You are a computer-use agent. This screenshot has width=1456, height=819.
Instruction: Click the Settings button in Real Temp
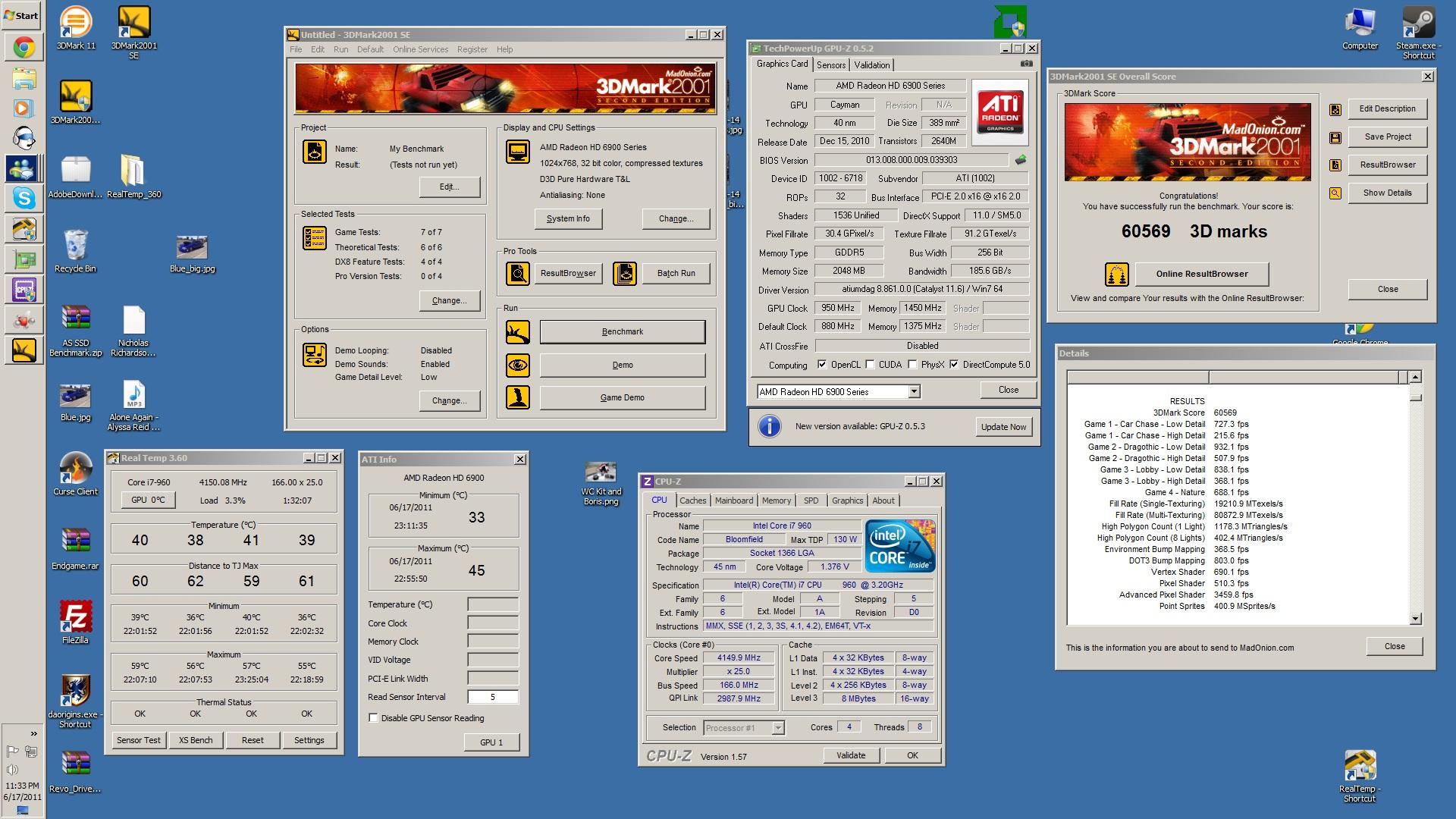(309, 740)
